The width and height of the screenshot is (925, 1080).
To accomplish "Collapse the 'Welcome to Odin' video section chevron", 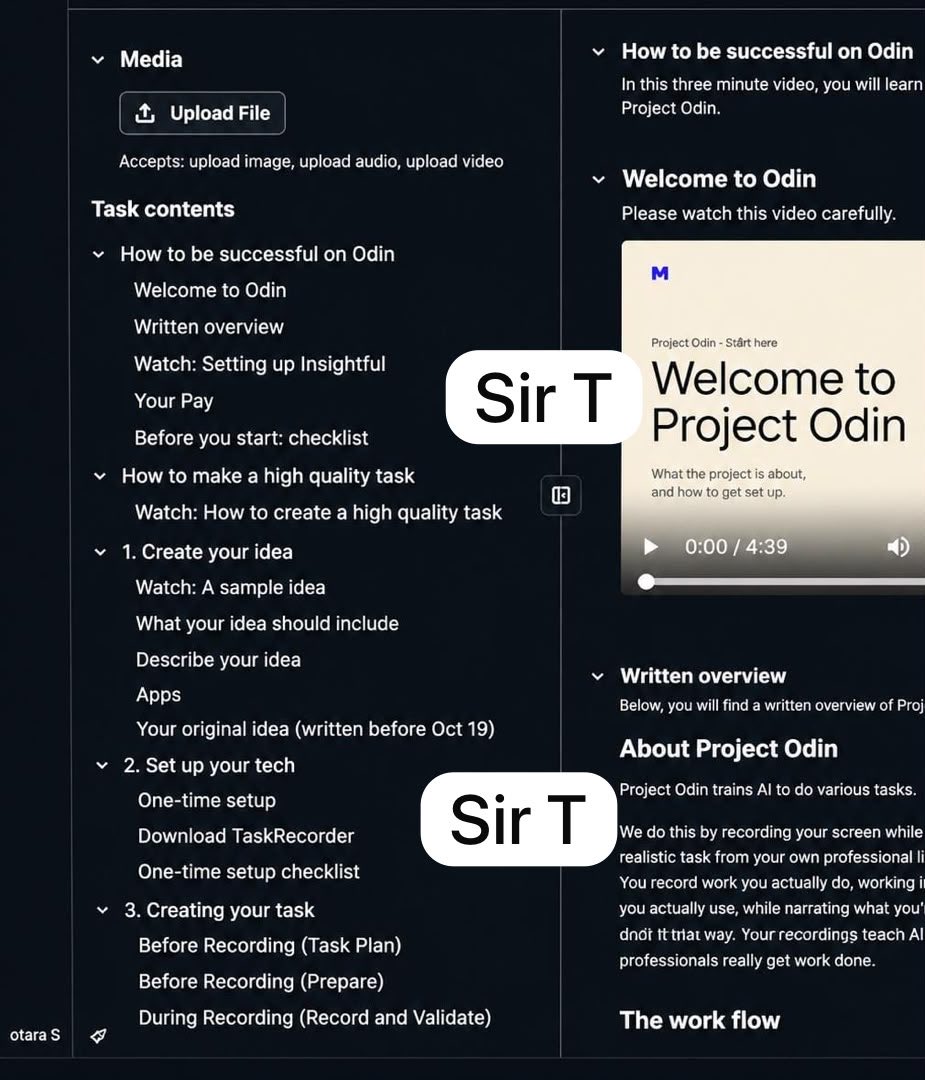I will tap(599, 180).
